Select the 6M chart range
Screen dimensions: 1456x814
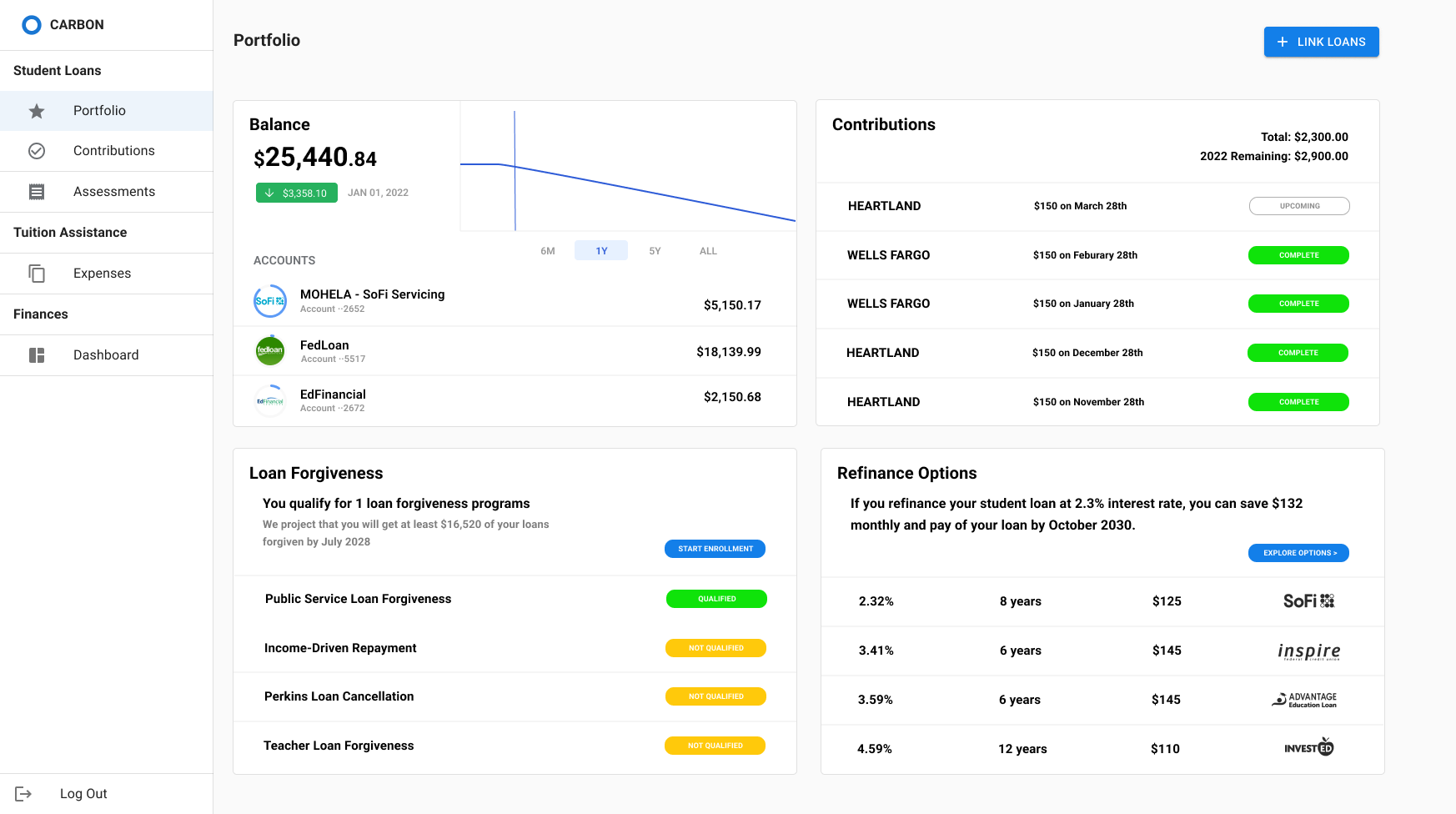click(x=548, y=251)
